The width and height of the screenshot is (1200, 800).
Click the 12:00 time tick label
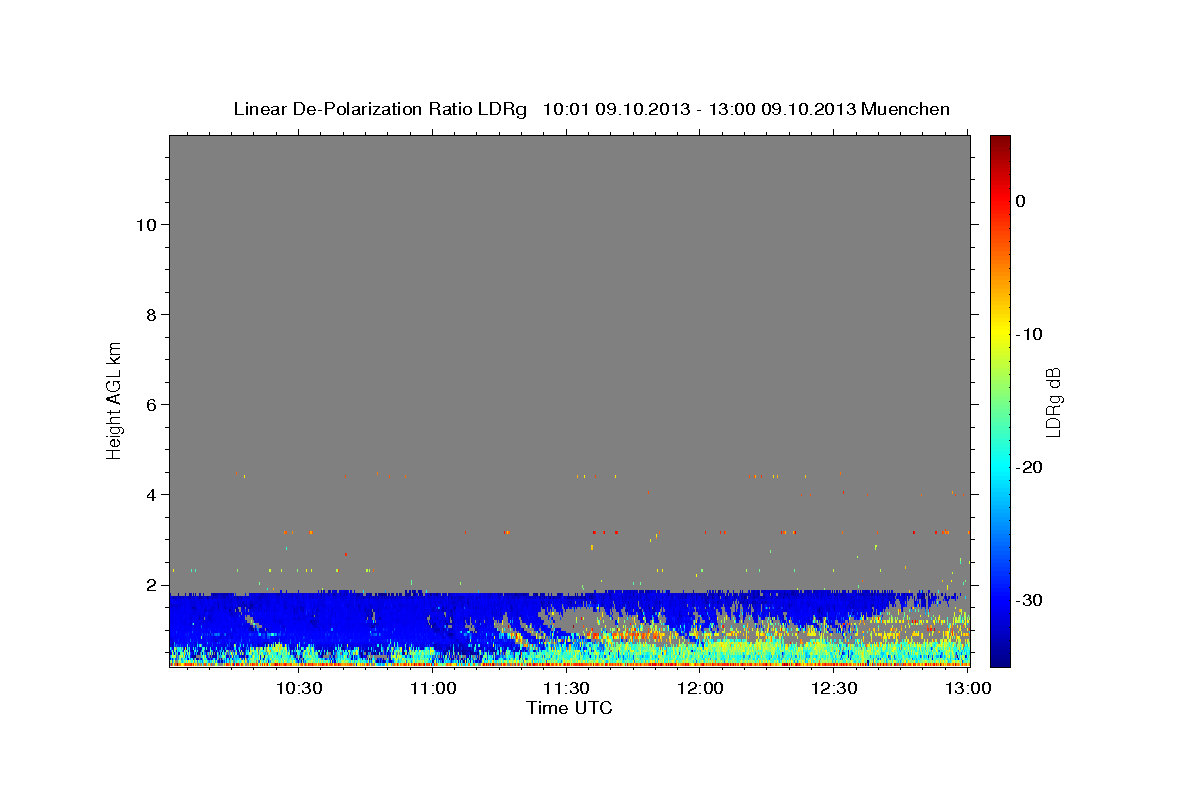701,688
